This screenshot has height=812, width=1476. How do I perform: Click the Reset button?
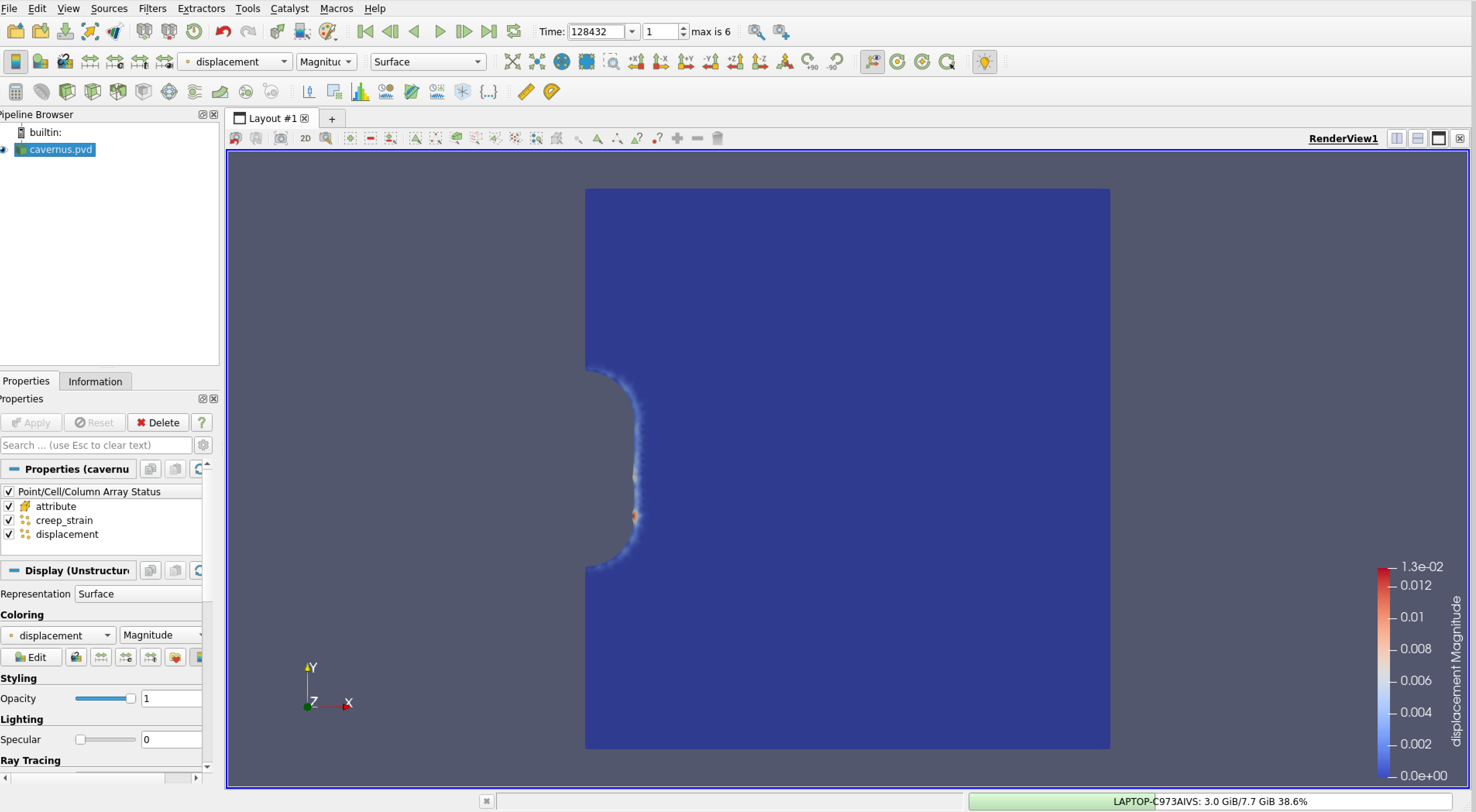coord(95,422)
